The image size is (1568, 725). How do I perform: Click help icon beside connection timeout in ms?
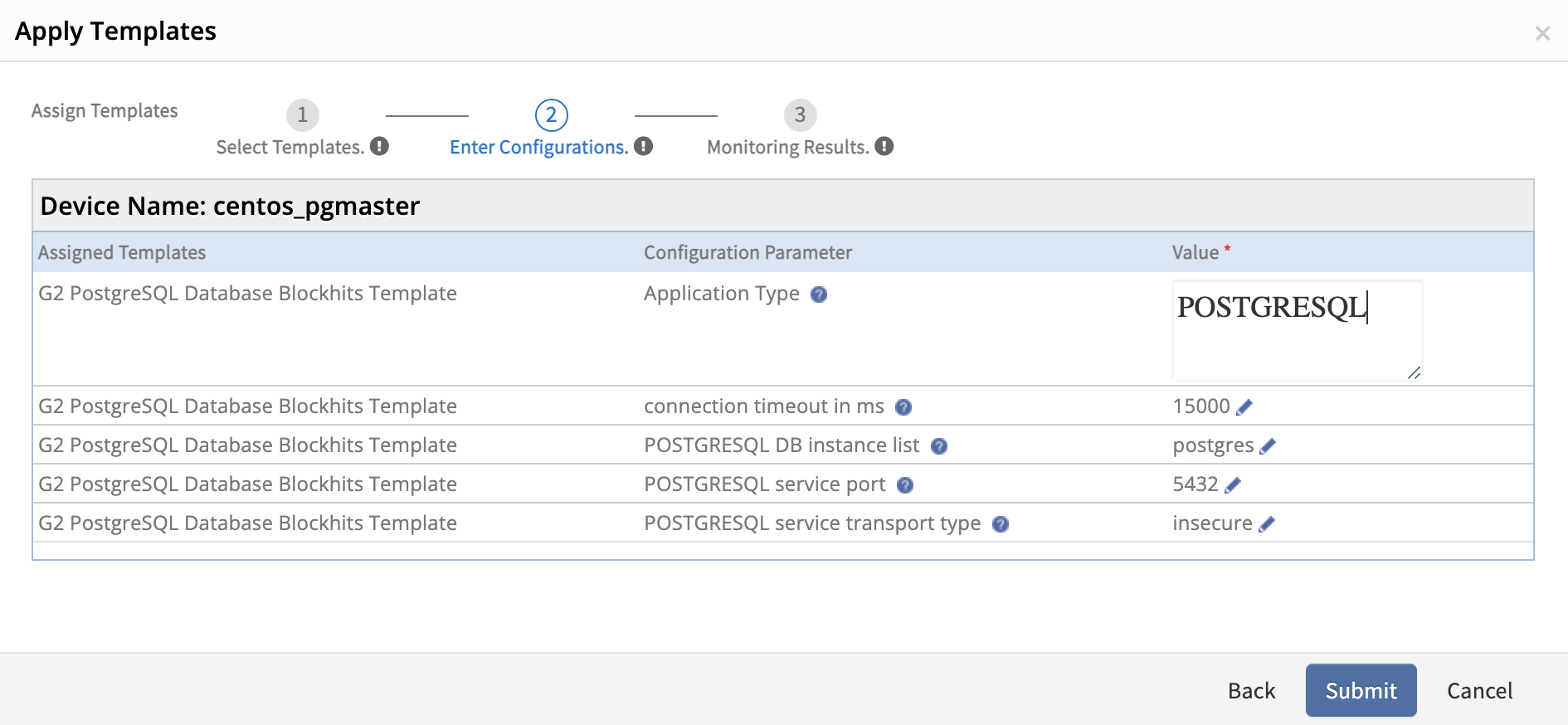click(903, 407)
